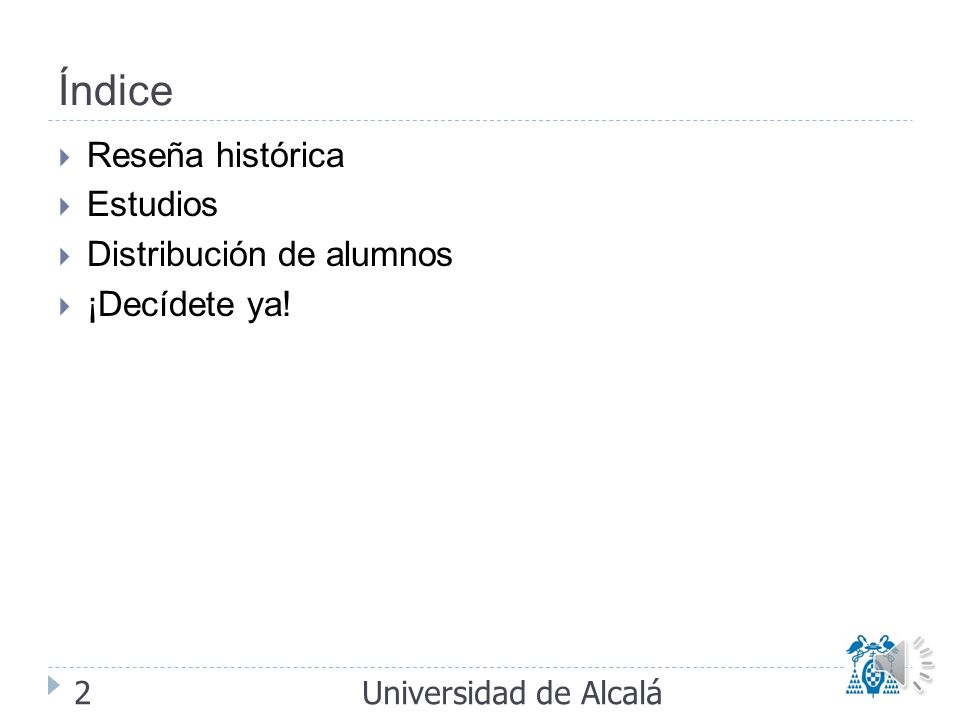The image size is (960, 720).
Task: Open the ¡Decídete ya! index entry
Action: (x=189, y=305)
